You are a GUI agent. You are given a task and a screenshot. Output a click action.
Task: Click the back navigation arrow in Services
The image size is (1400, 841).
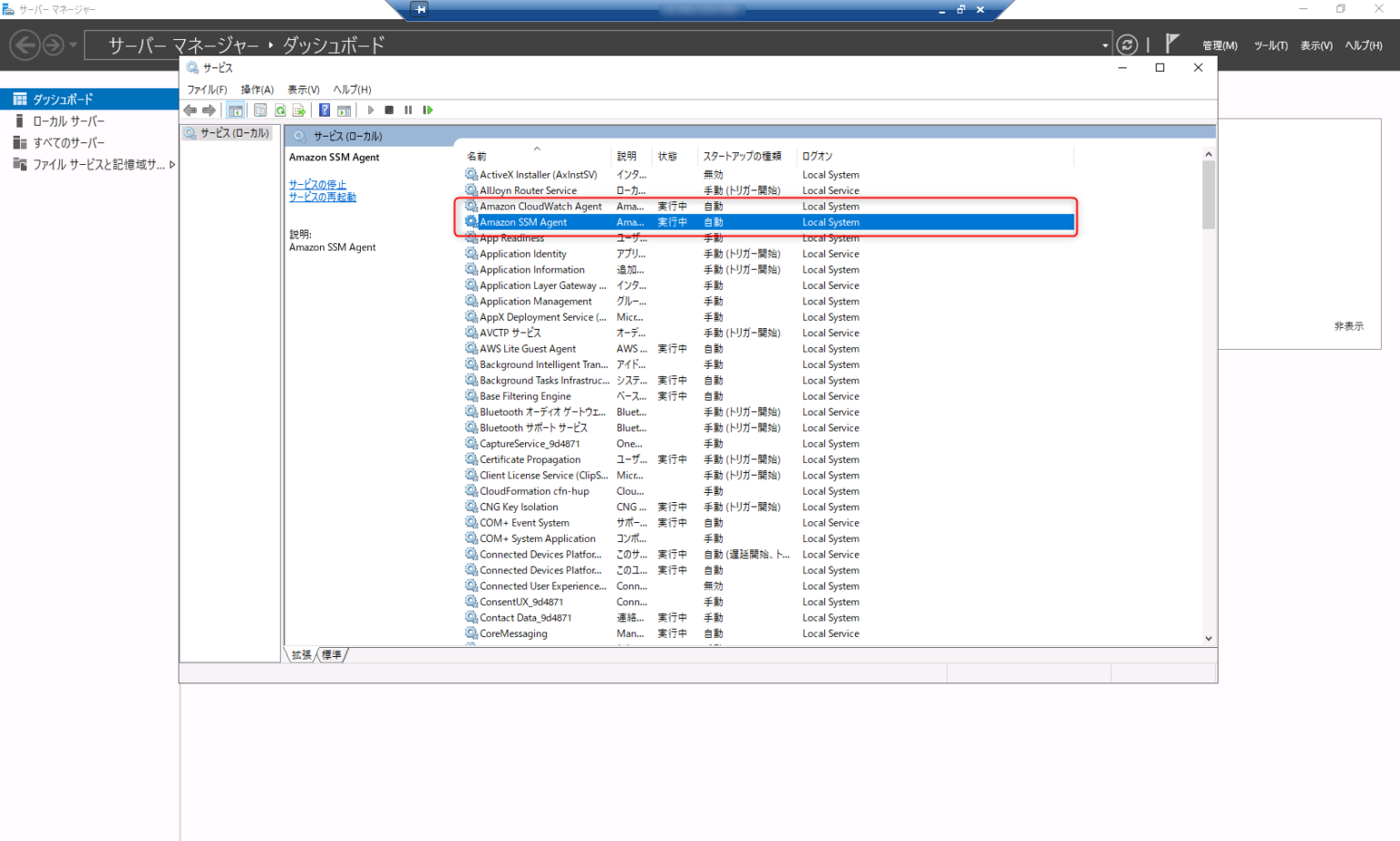(190, 110)
